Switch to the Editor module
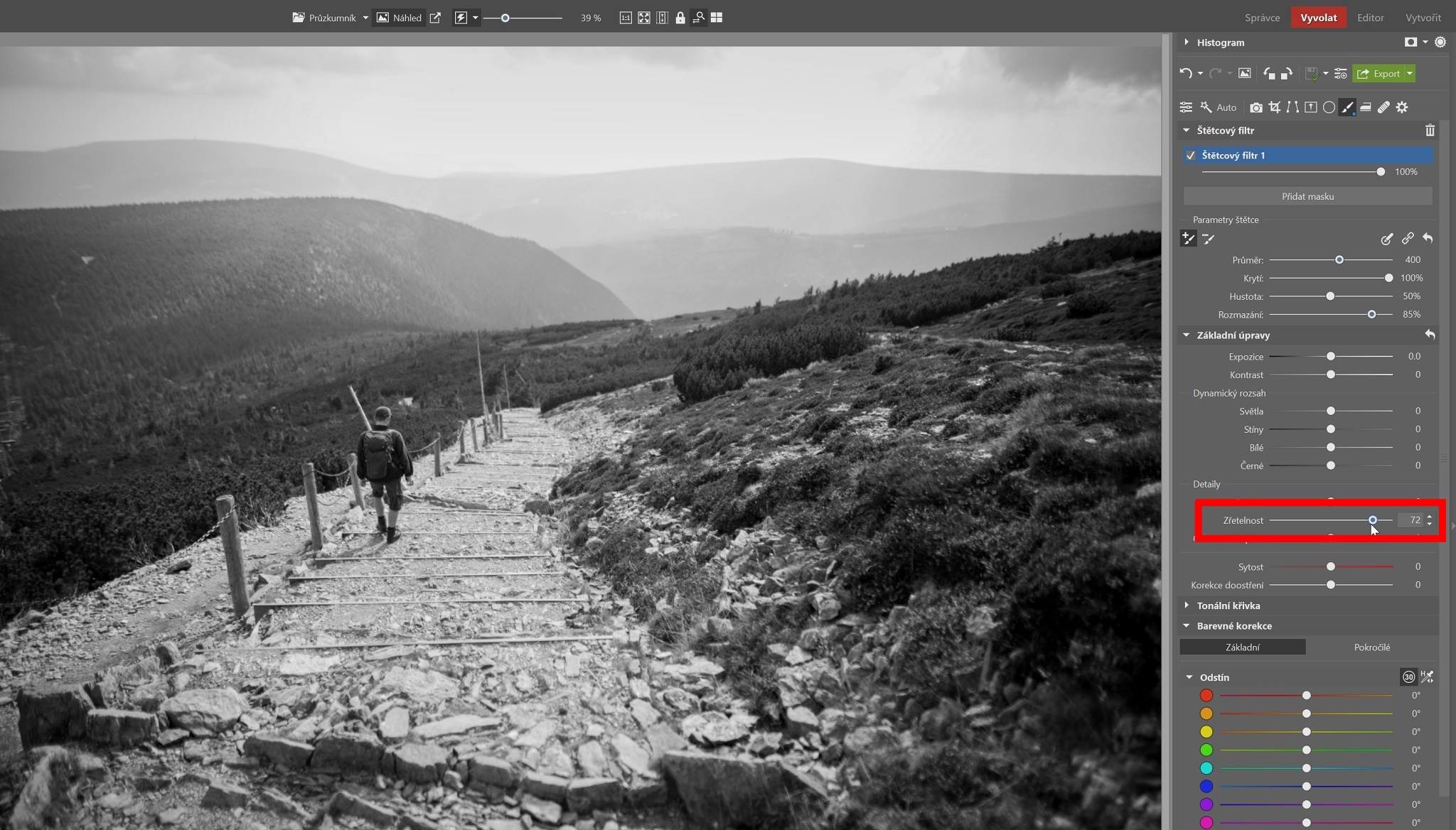 [1370, 18]
